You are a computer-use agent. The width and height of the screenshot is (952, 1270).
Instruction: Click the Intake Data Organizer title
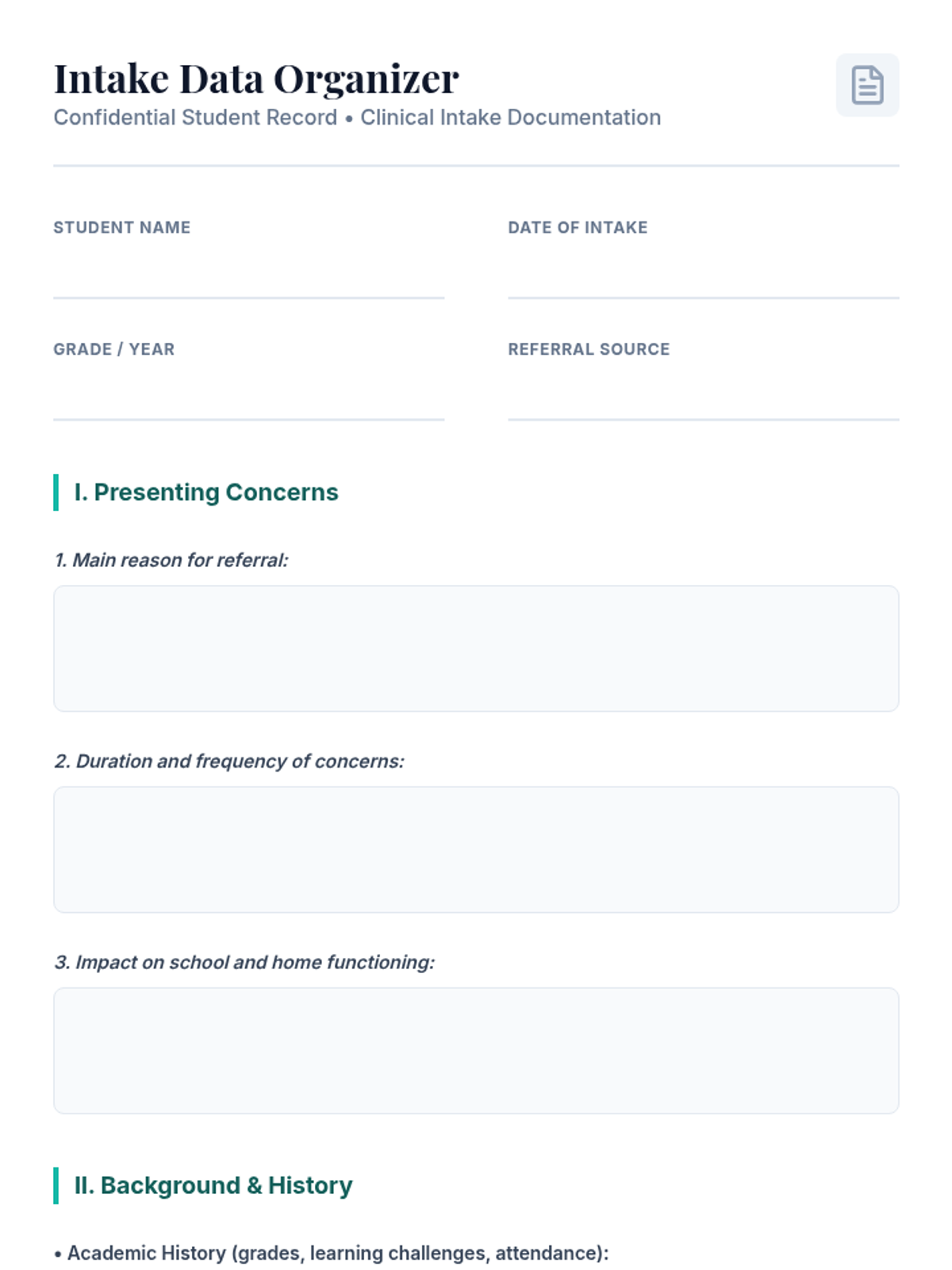pos(256,79)
